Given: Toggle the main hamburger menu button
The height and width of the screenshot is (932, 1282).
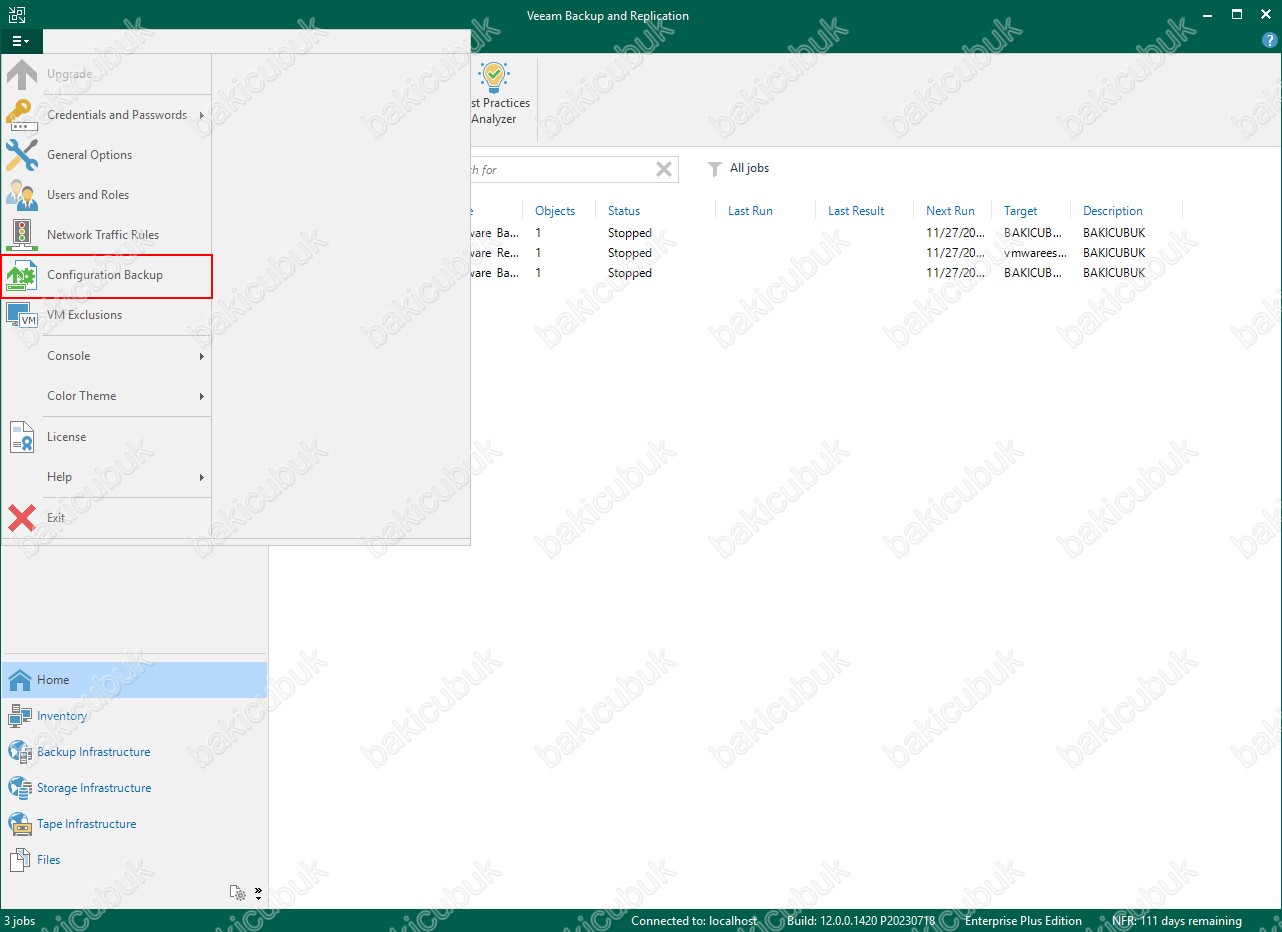Looking at the screenshot, I should click(21, 41).
